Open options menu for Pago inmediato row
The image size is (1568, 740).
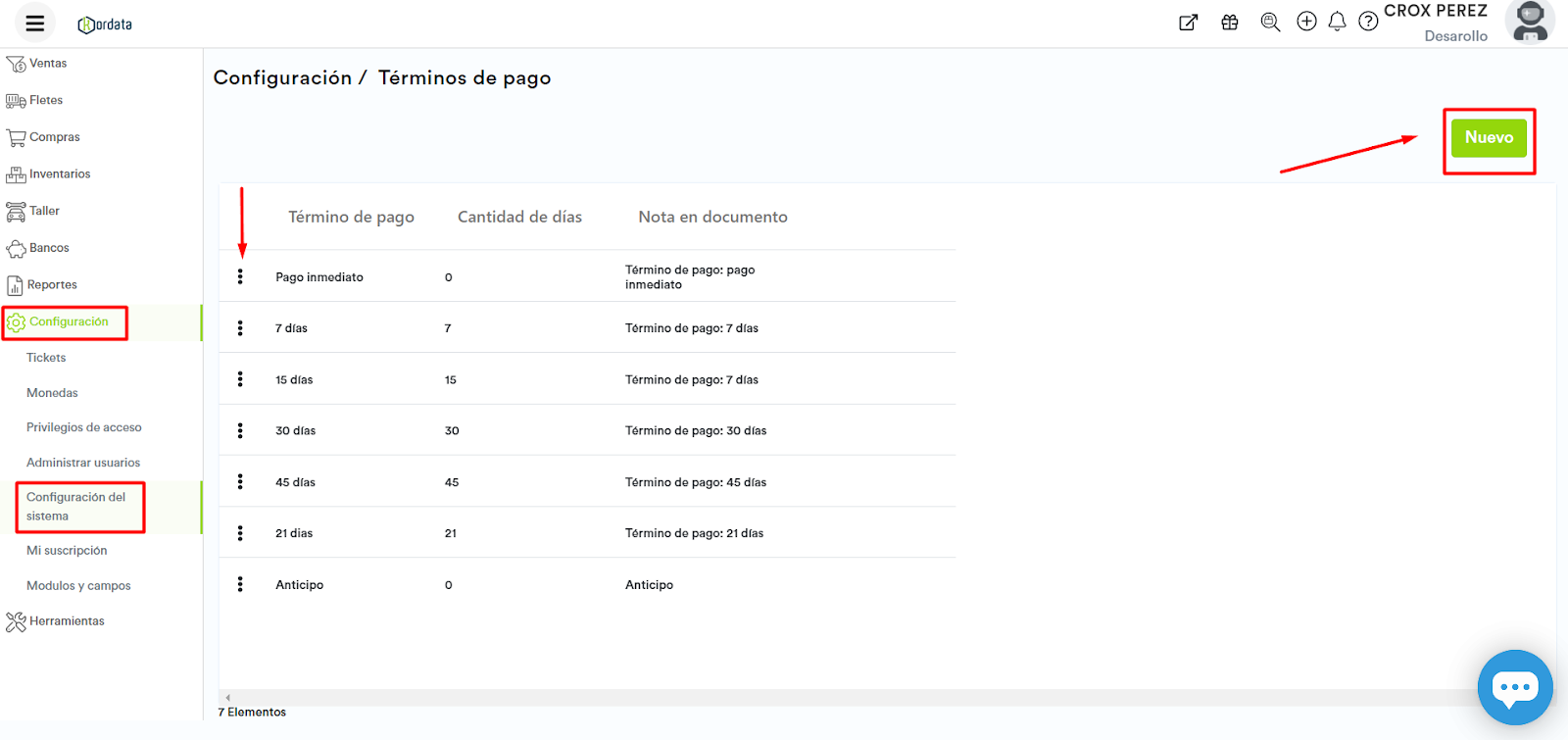click(240, 277)
